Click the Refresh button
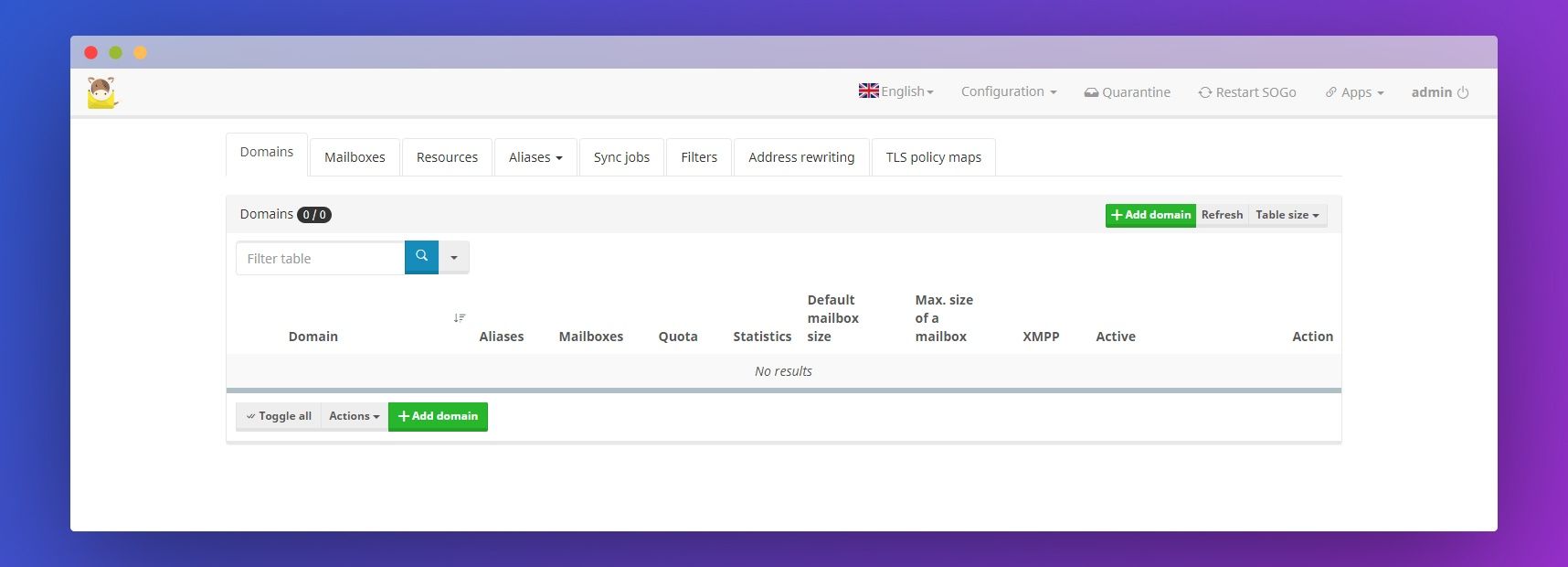 coord(1222,215)
